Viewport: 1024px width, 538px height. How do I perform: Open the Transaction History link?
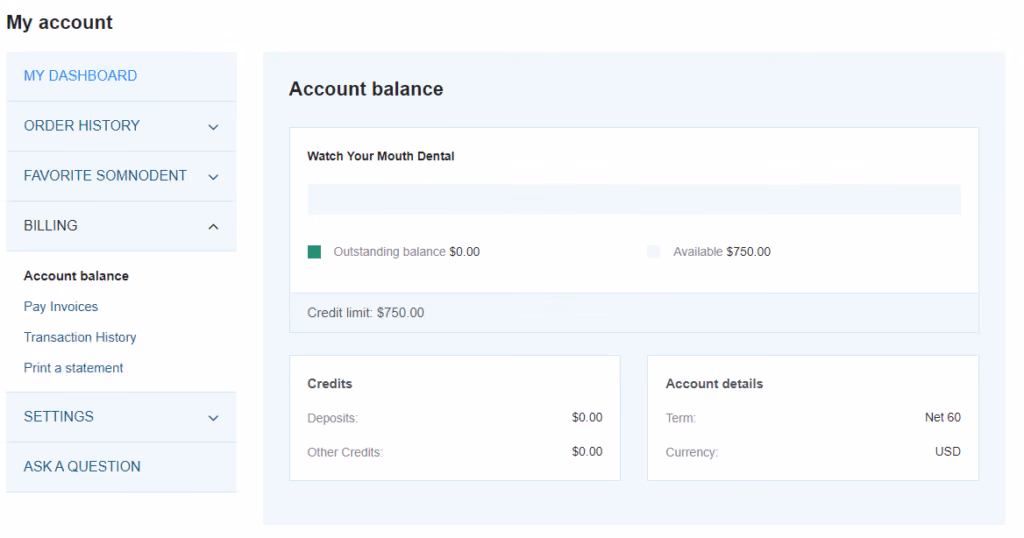(x=80, y=337)
